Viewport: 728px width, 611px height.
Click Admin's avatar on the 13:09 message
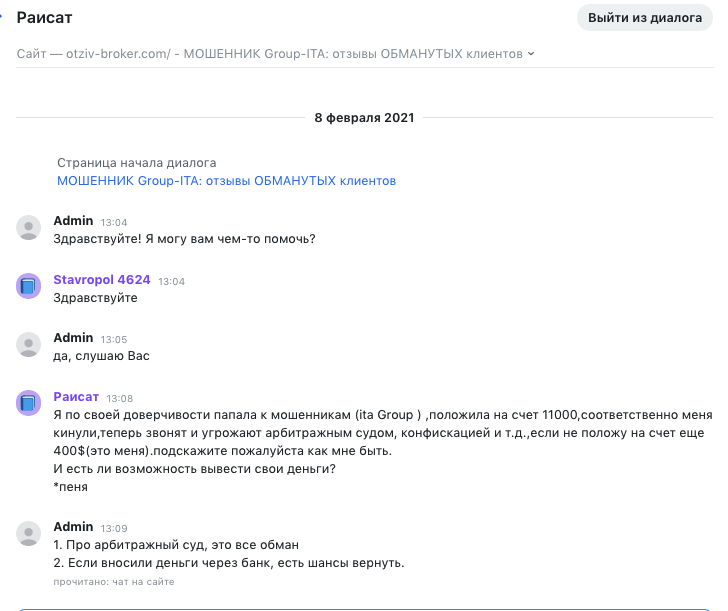click(28, 533)
